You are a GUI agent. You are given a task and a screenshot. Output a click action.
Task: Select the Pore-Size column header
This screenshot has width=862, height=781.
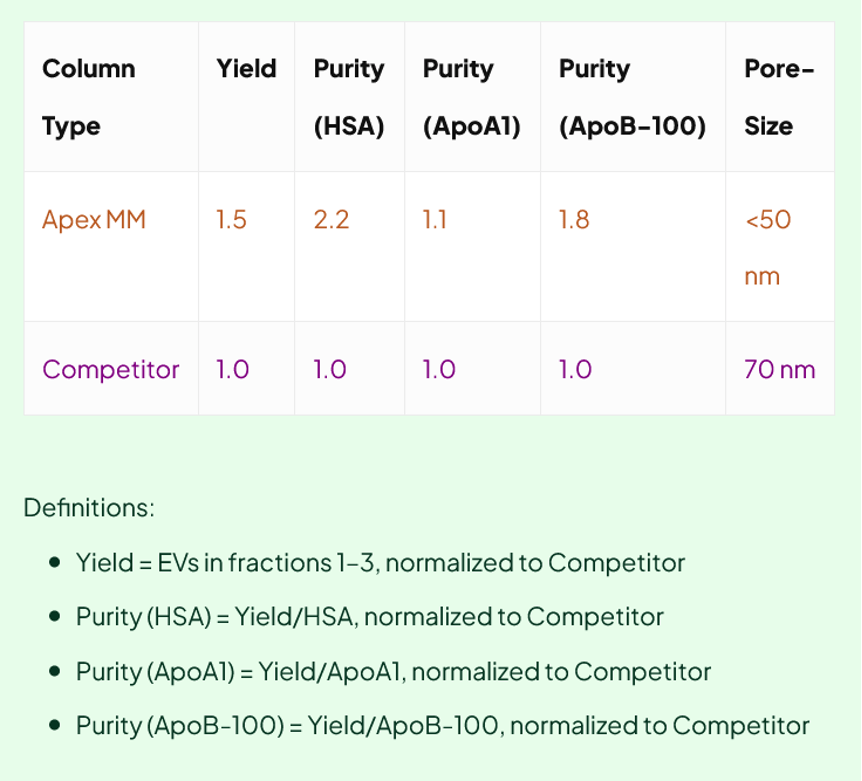pos(778,97)
